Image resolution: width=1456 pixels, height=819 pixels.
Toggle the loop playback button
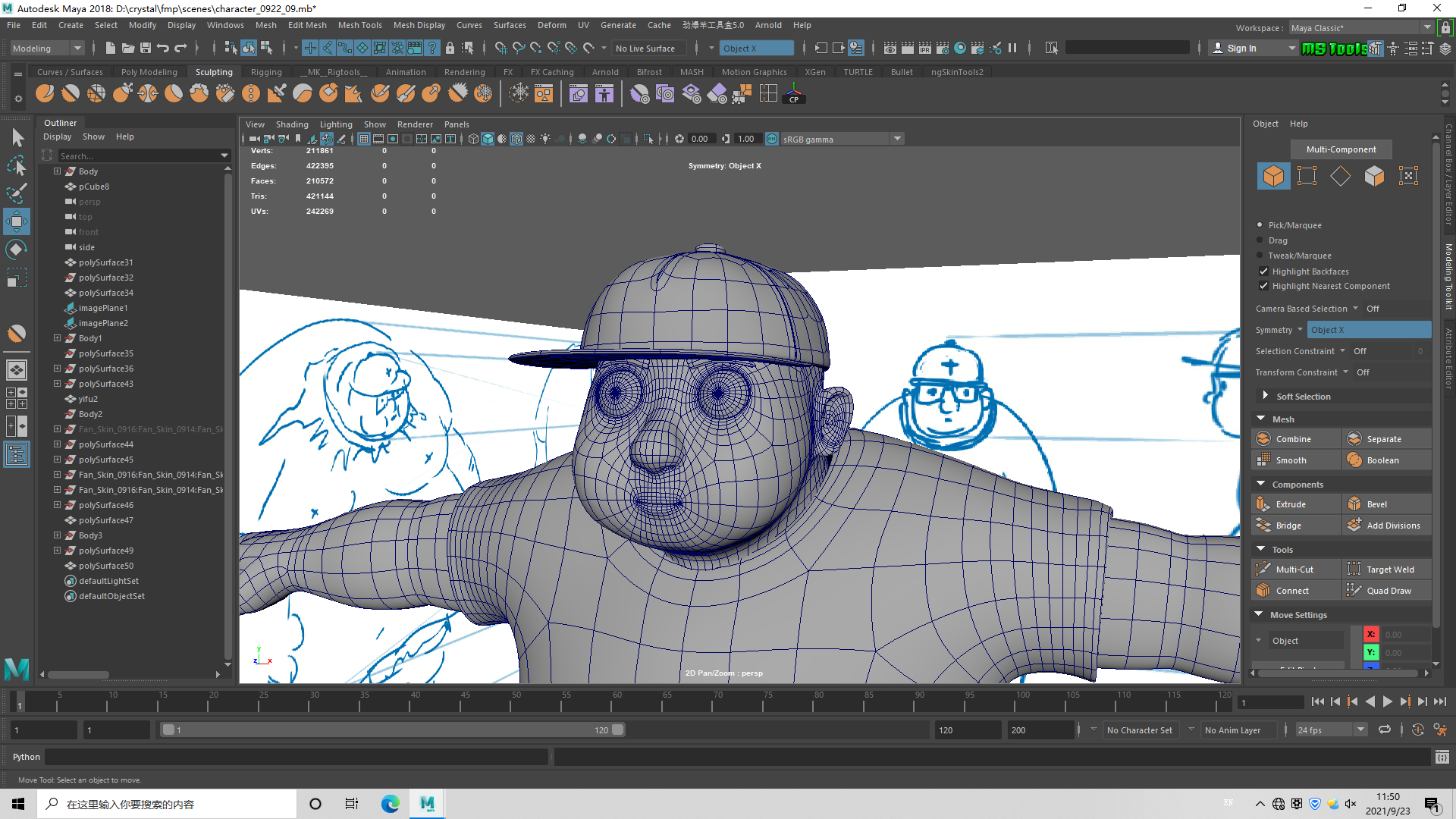1385,730
